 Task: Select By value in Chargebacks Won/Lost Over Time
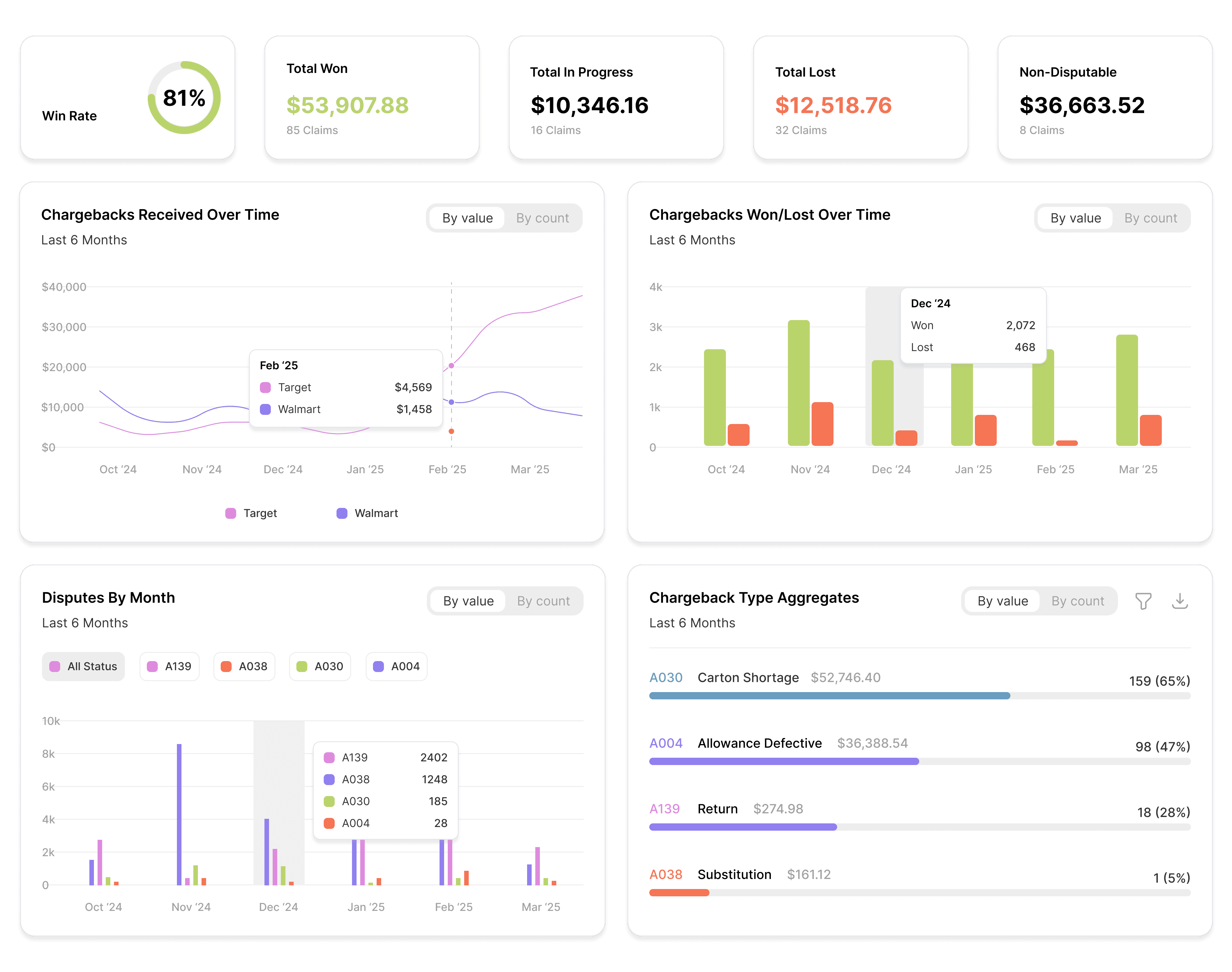point(1075,218)
